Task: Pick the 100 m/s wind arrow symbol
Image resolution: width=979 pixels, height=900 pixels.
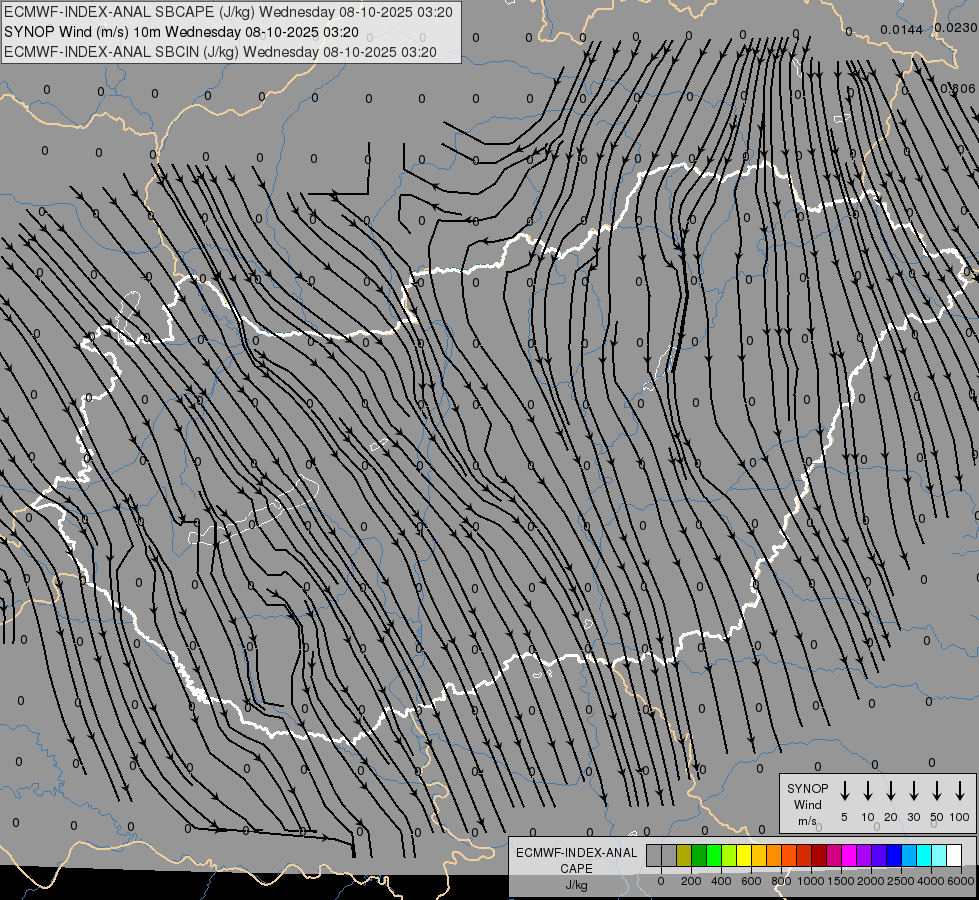Action: pyautogui.click(x=960, y=791)
